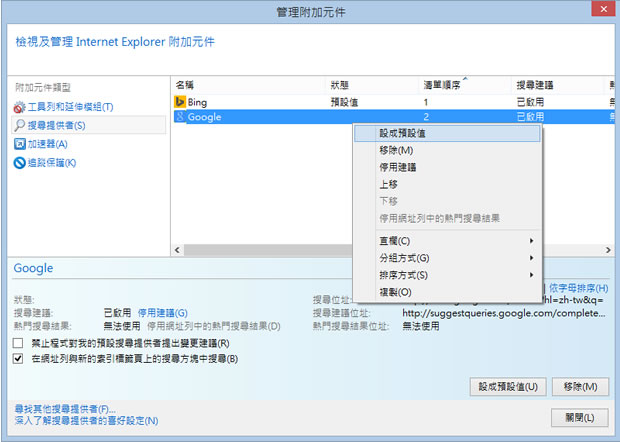Click the Bing logo icon
This screenshot has width=620, height=442.
point(180,102)
